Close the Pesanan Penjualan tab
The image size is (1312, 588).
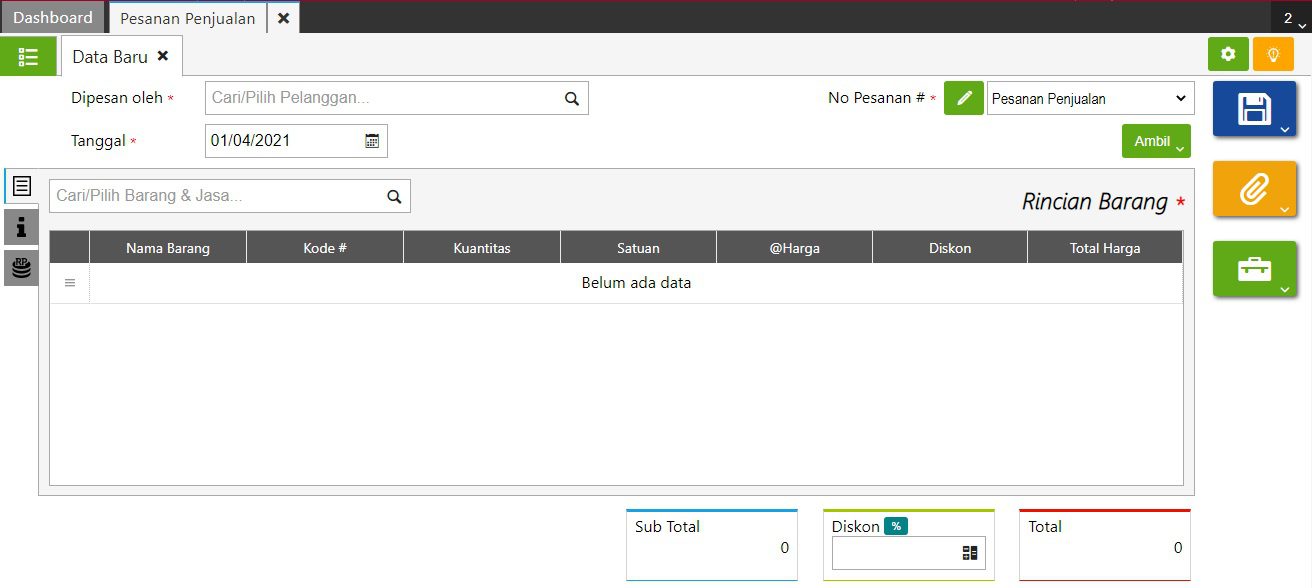(x=283, y=18)
